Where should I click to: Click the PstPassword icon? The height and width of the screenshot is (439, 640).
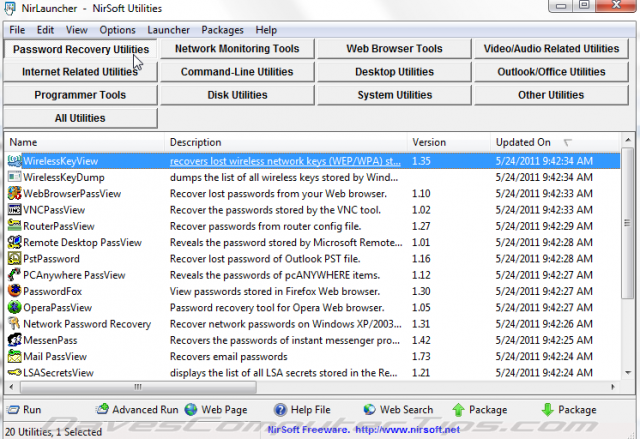pyautogui.click(x=14, y=258)
